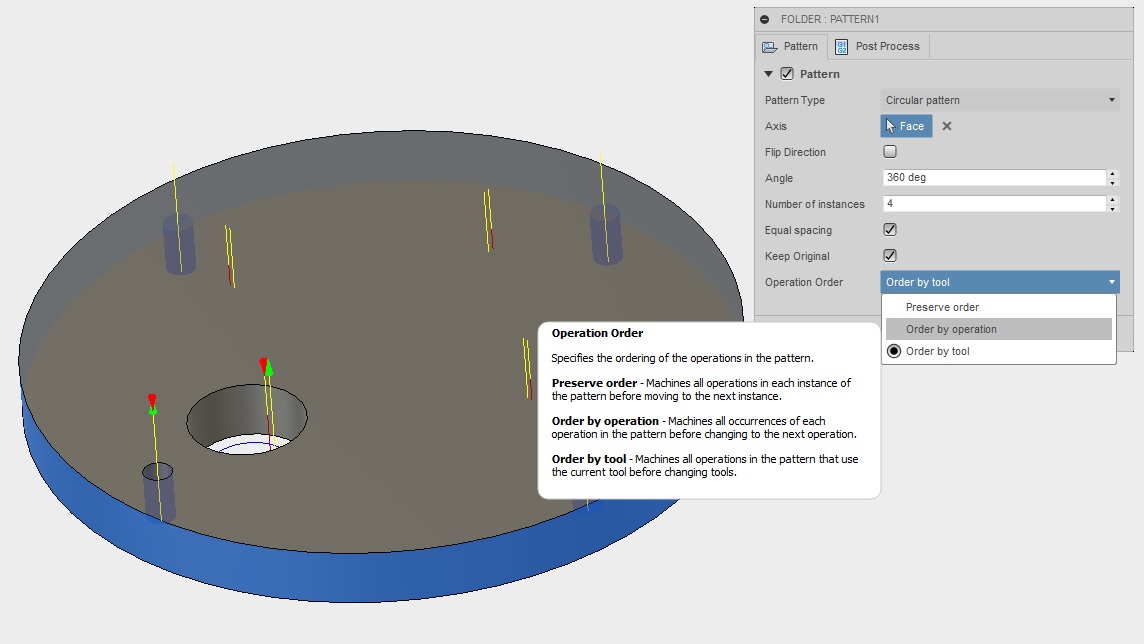Select the Pattern tab icon
1144x644 pixels.
coord(770,45)
